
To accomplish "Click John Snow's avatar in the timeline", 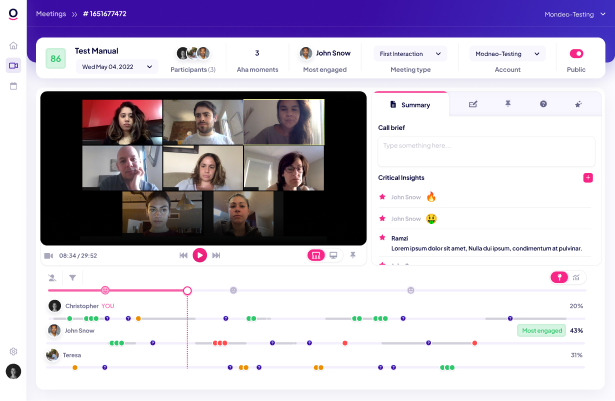I will [54, 330].
